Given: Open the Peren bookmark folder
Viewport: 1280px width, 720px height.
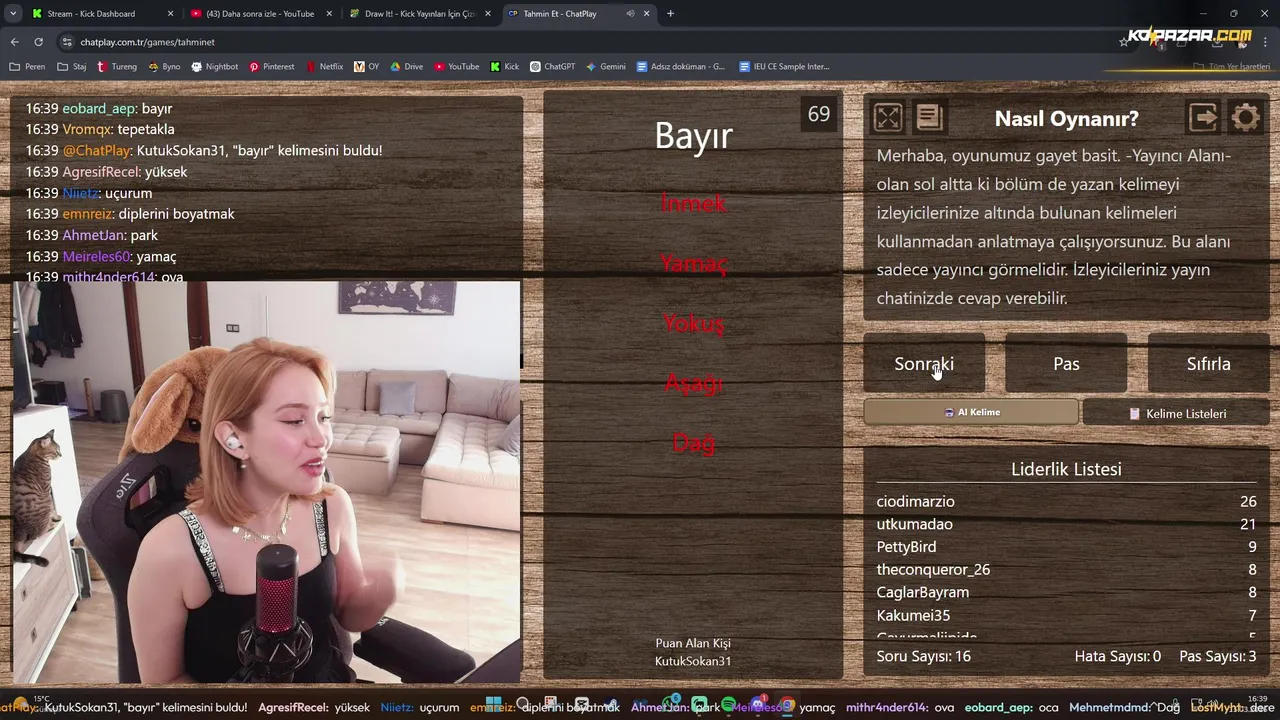Looking at the screenshot, I should point(27,67).
